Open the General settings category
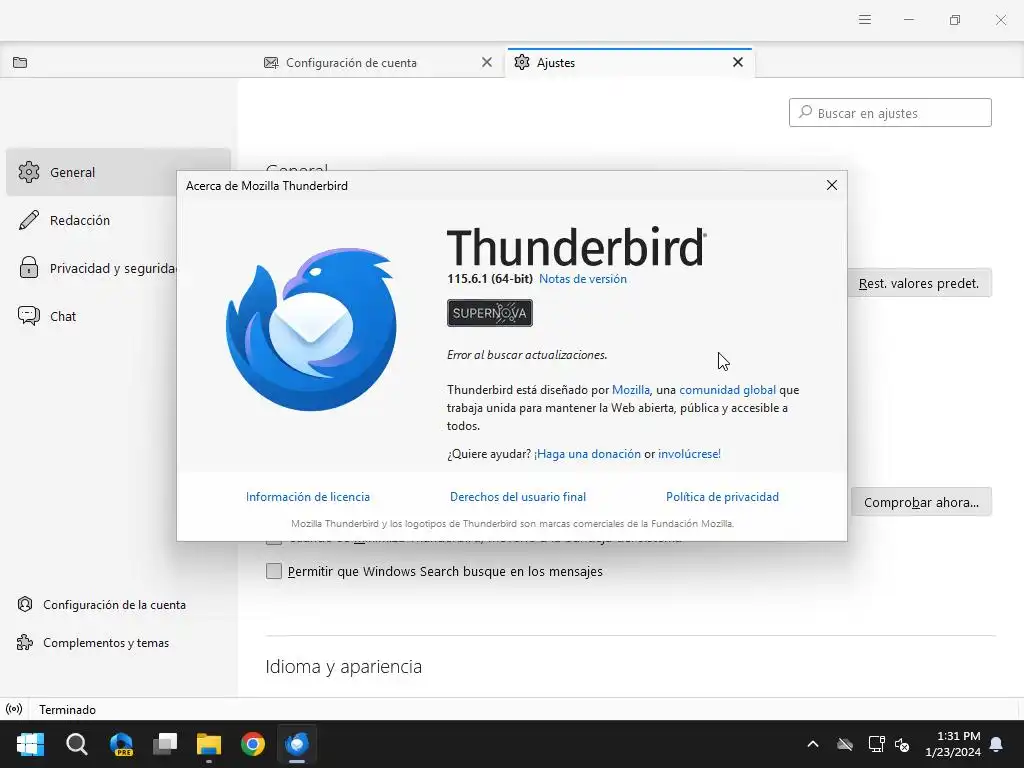This screenshot has height=768, width=1024. click(x=118, y=172)
